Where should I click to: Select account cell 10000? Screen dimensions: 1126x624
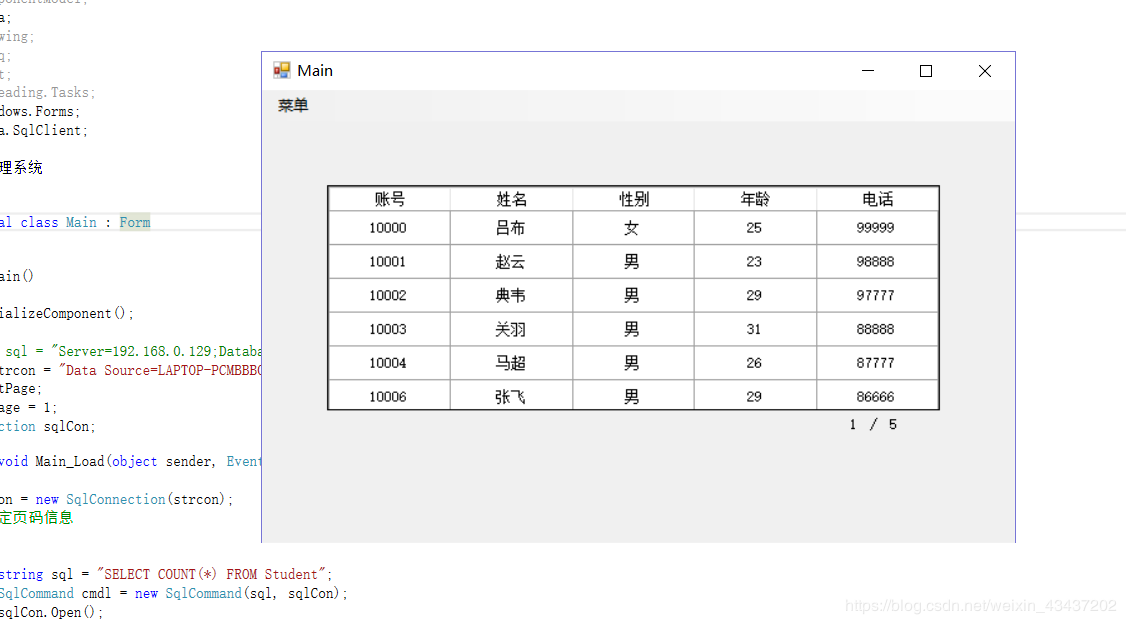coord(389,228)
